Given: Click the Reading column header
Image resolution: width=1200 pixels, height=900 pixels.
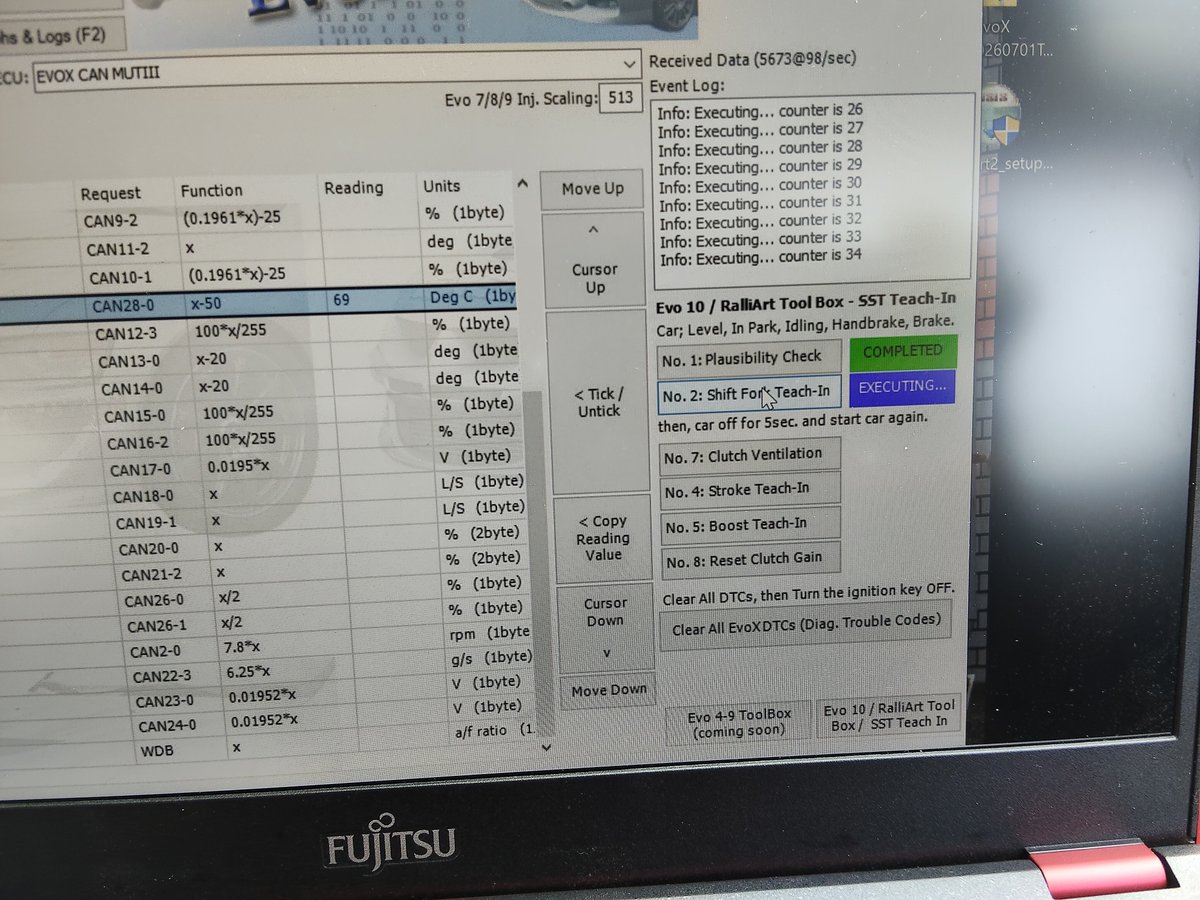Looking at the screenshot, I should point(353,187).
